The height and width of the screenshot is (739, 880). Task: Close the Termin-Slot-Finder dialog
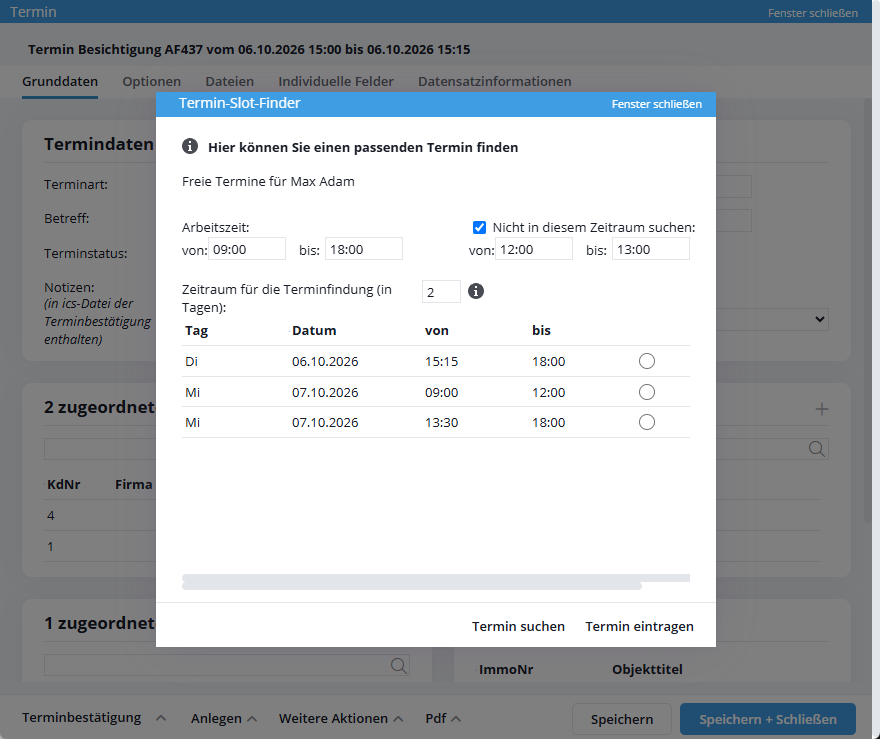pos(657,104)
